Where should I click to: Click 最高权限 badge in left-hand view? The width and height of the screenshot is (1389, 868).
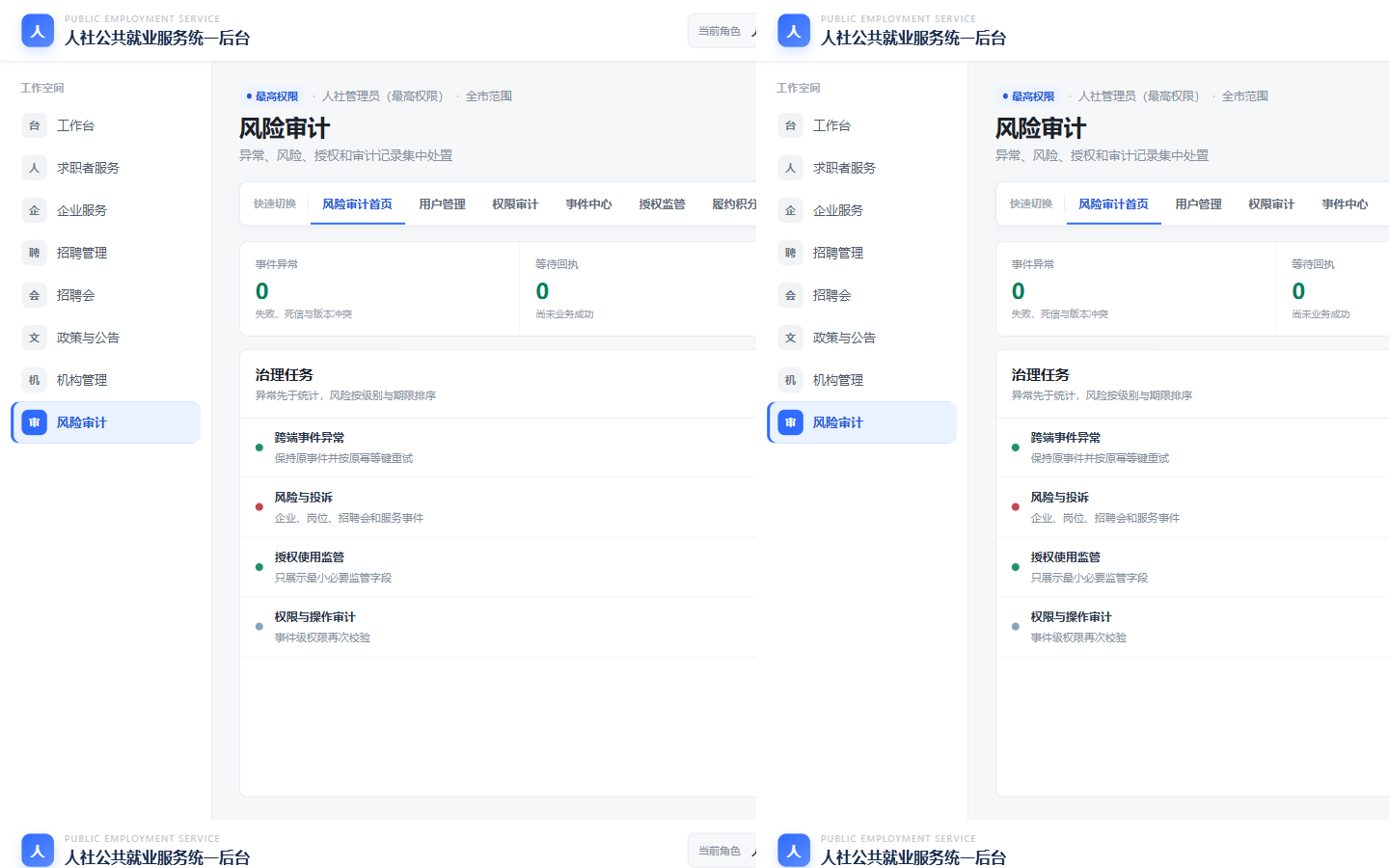[x=272, y=96]
